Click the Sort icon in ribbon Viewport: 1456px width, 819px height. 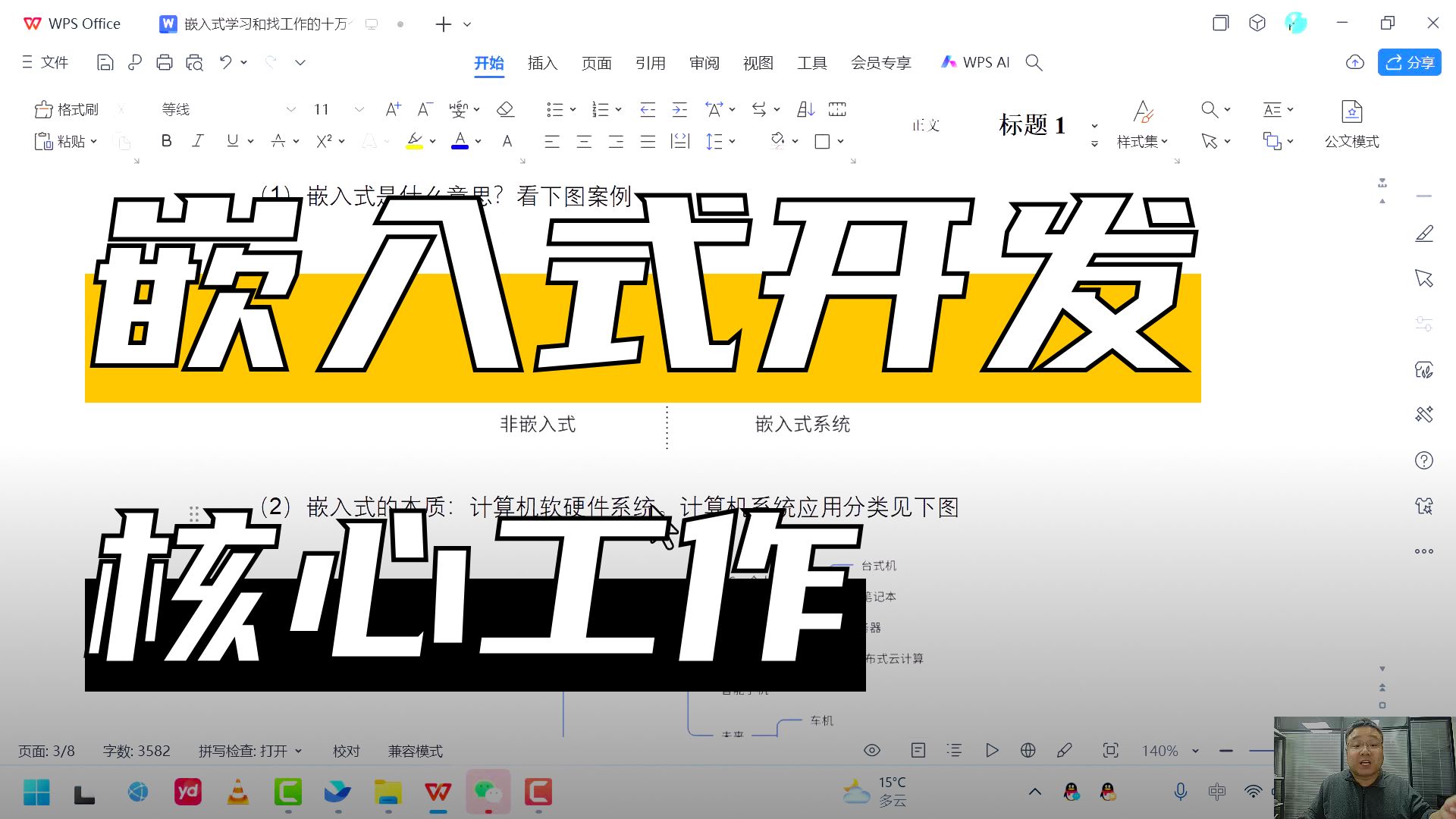coord(805,110)
